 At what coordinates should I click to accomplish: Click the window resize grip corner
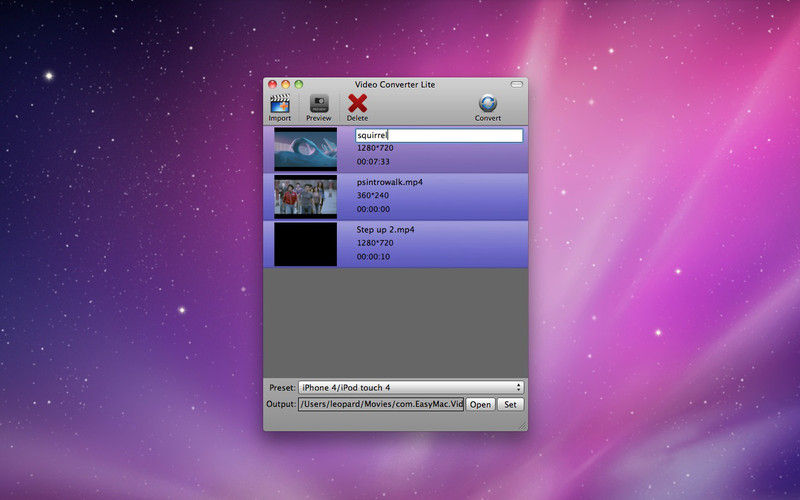(x=522, y=425)
